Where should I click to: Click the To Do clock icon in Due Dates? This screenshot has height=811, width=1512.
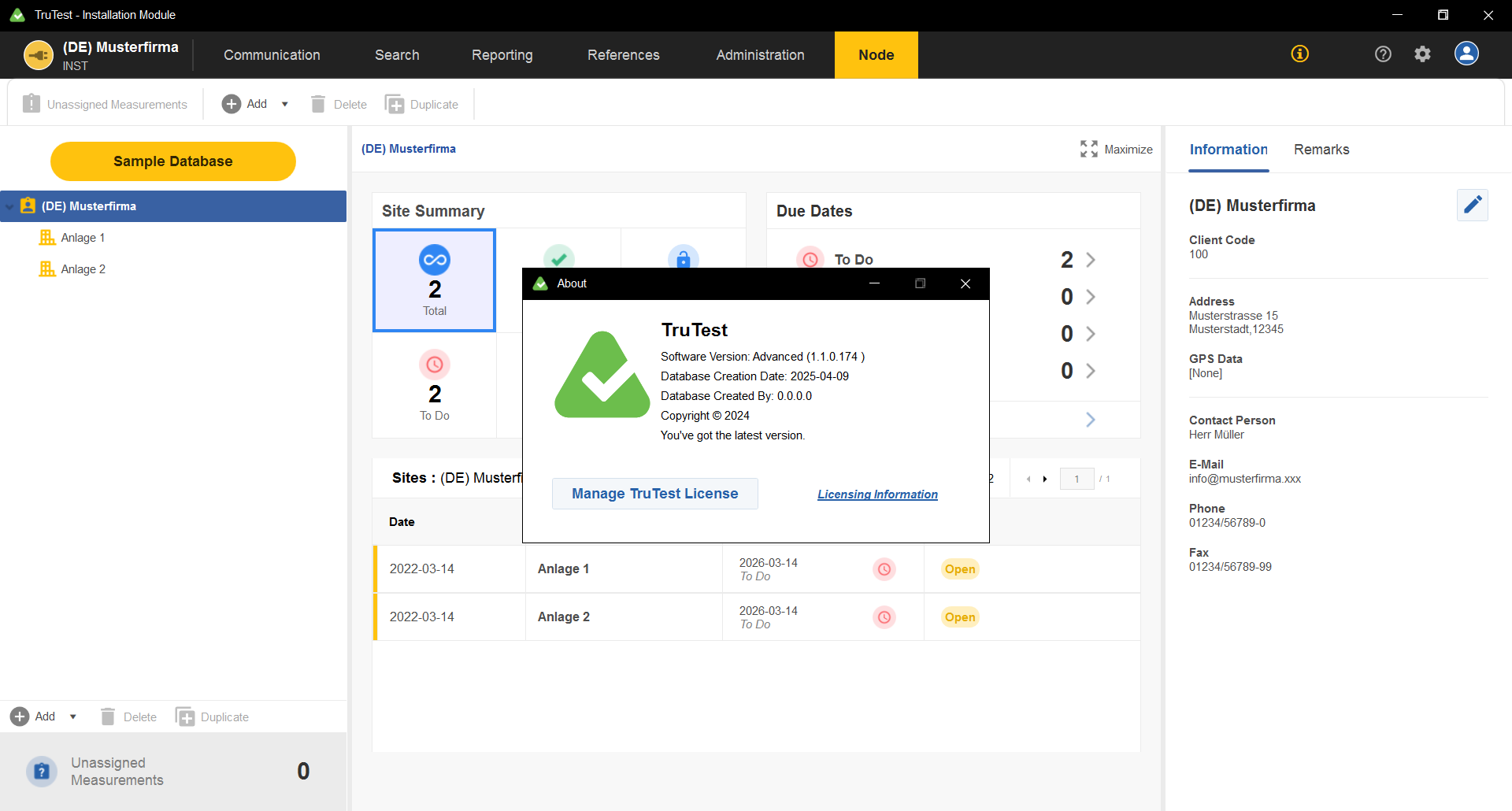click(810, 259)
